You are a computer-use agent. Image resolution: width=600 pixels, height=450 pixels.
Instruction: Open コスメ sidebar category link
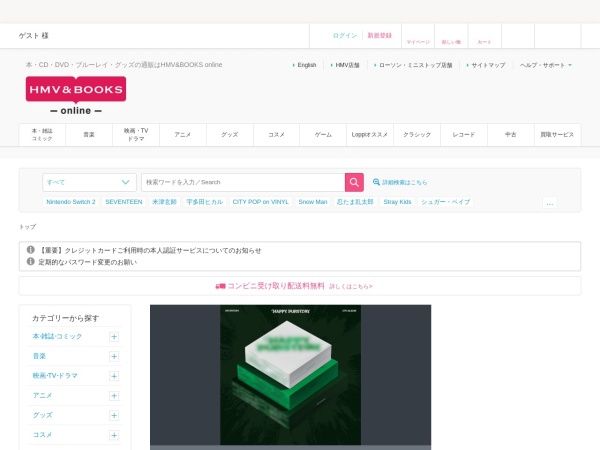pyautogui.click(x=42, y=435)
